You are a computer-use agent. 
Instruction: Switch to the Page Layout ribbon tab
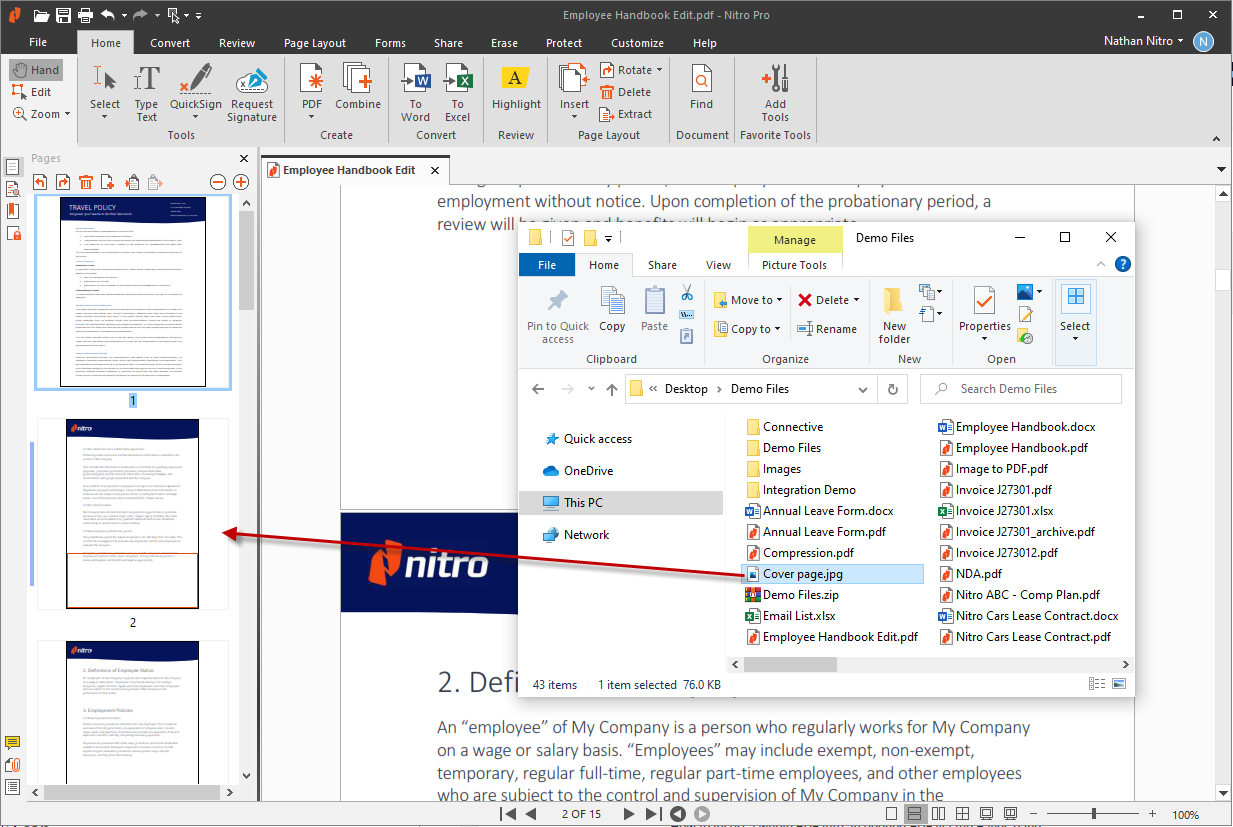315,43
